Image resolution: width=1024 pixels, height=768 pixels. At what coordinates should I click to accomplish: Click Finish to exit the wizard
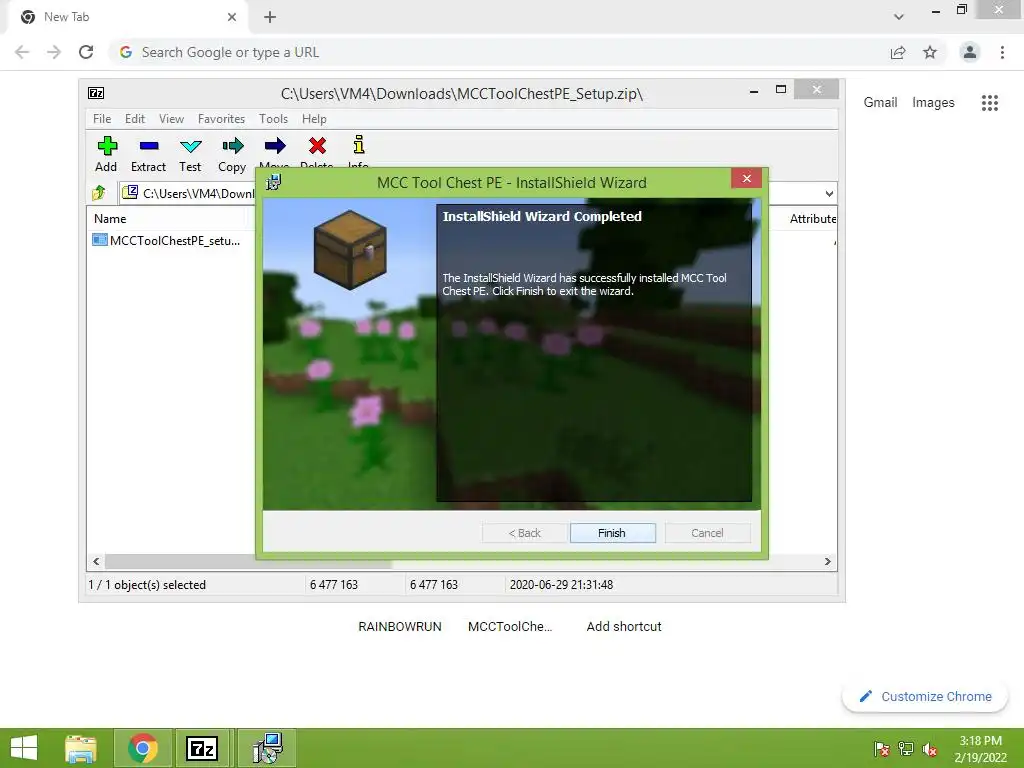613,533
